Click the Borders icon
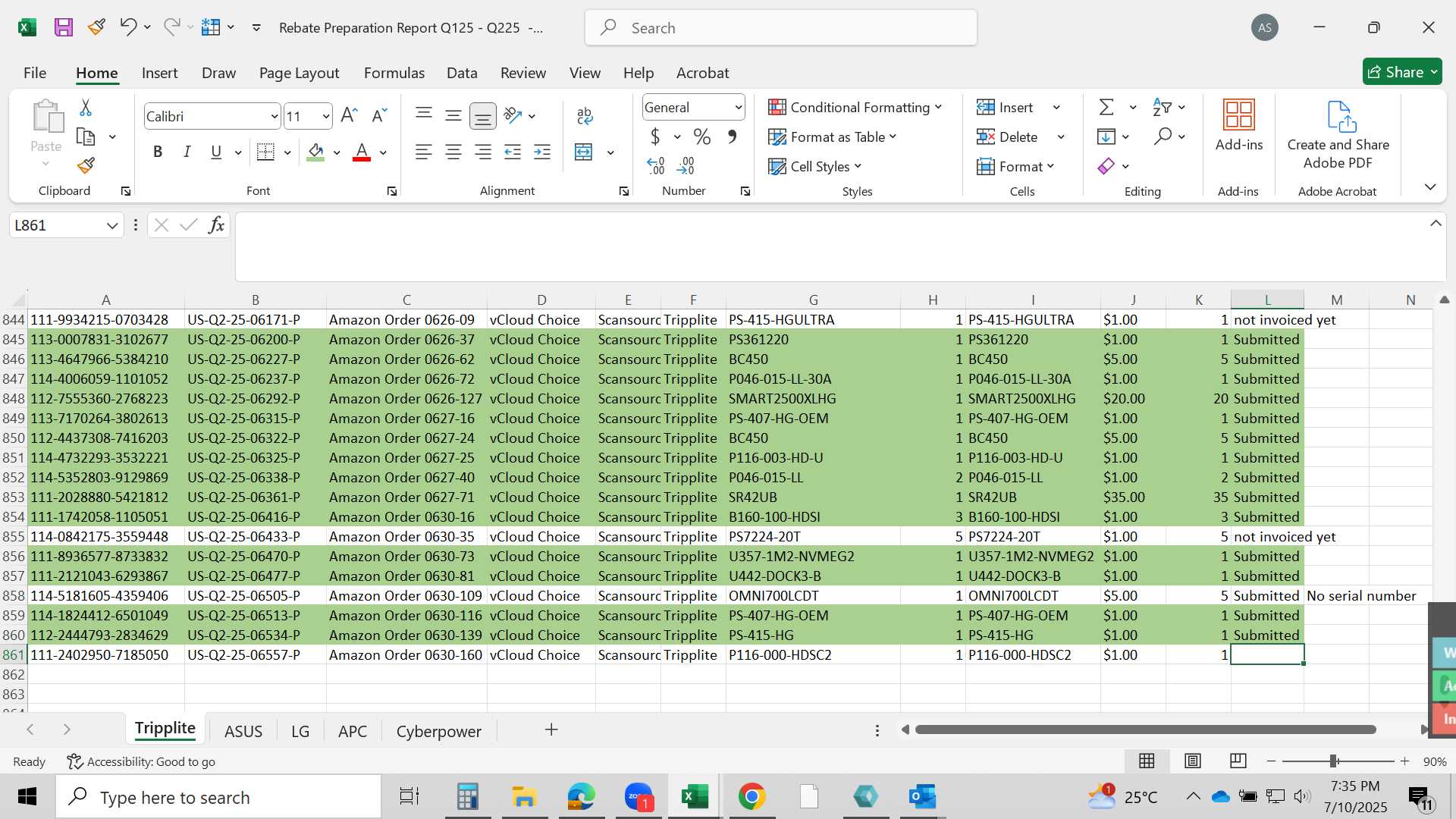 pos(265,152)
